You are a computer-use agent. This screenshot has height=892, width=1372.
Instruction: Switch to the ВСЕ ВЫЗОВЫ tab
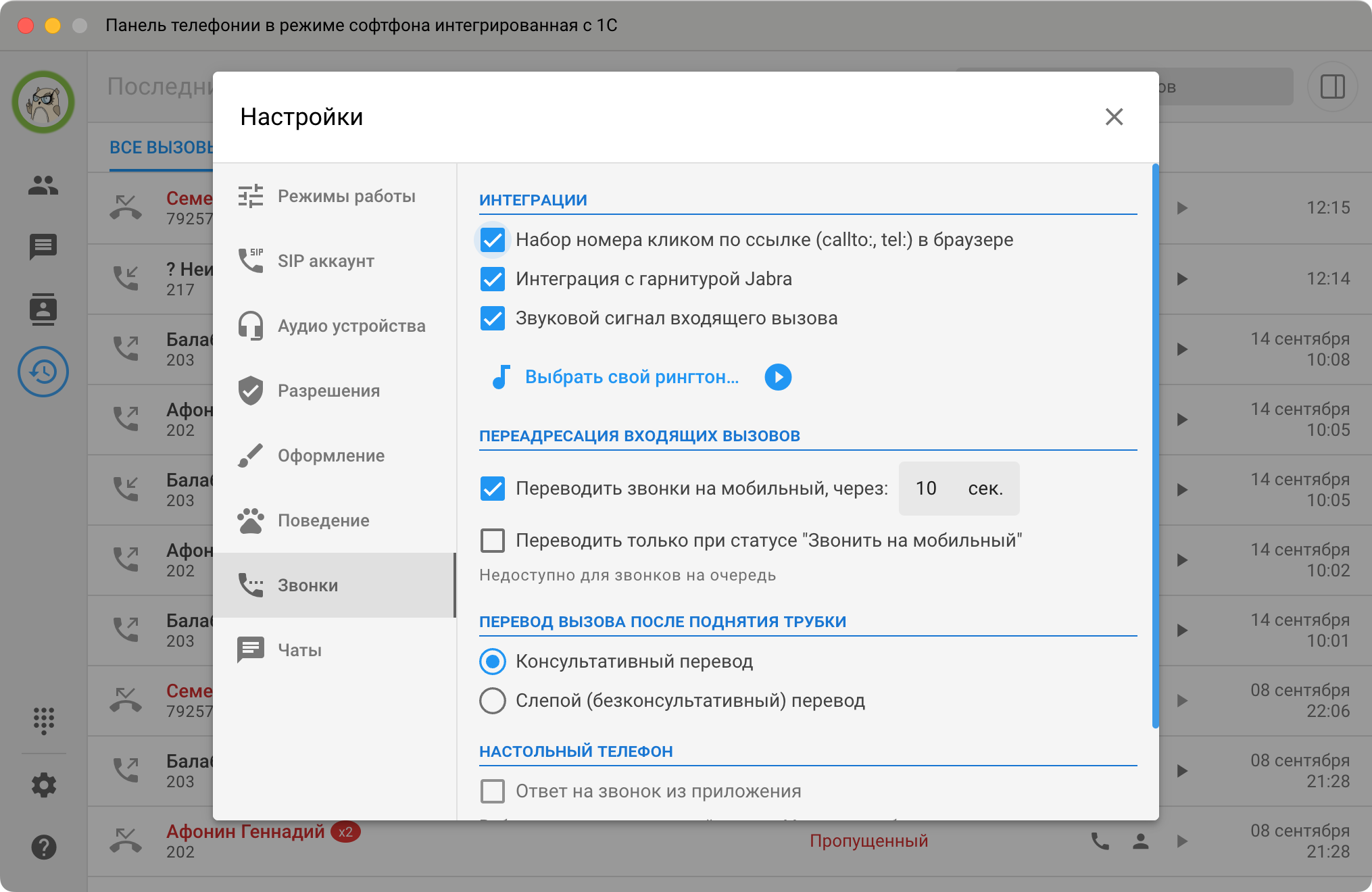(x=161, y=148)
